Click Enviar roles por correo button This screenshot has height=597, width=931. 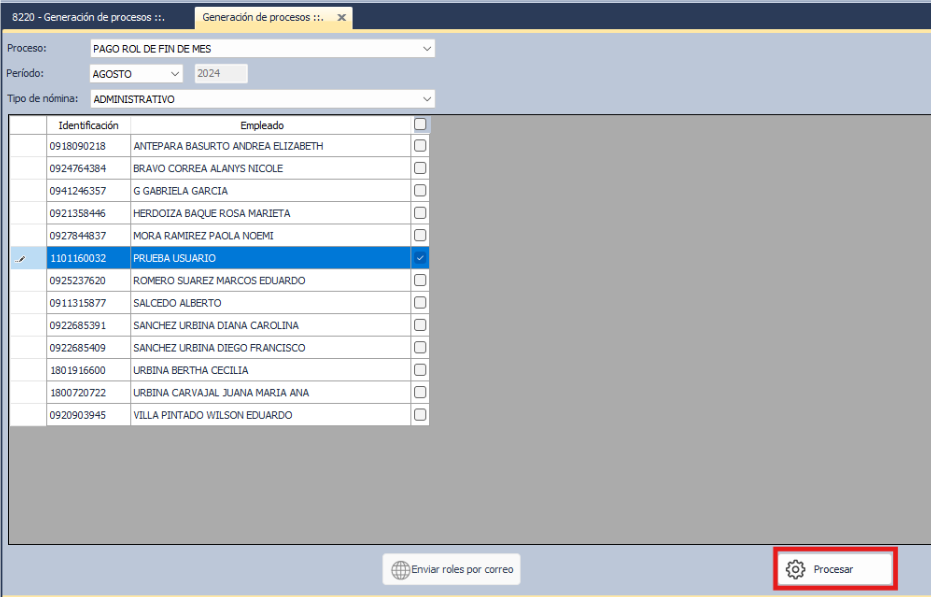(x=451, y=570)
